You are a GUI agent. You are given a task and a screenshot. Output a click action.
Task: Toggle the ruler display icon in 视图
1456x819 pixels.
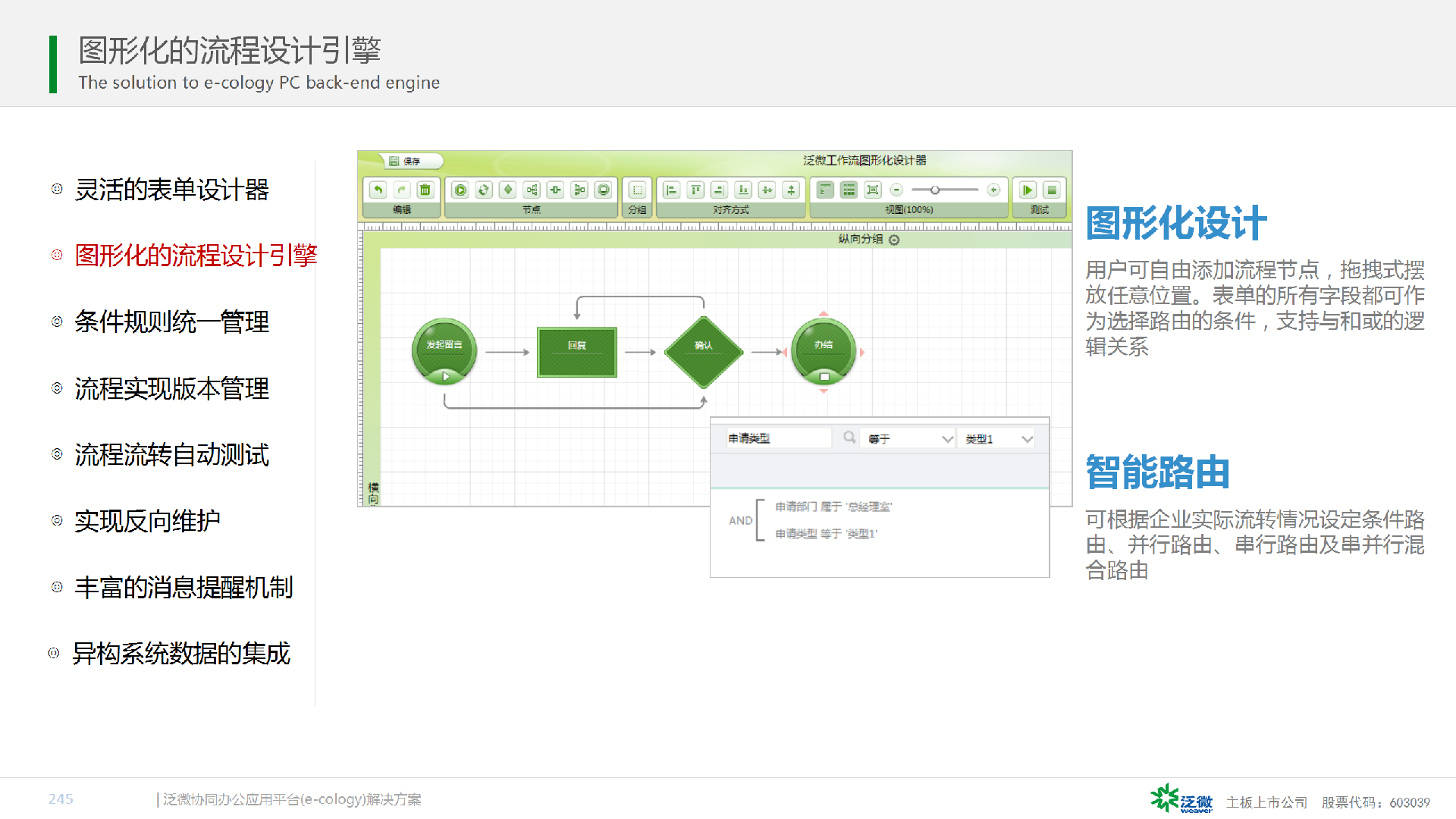coord(825,190)
